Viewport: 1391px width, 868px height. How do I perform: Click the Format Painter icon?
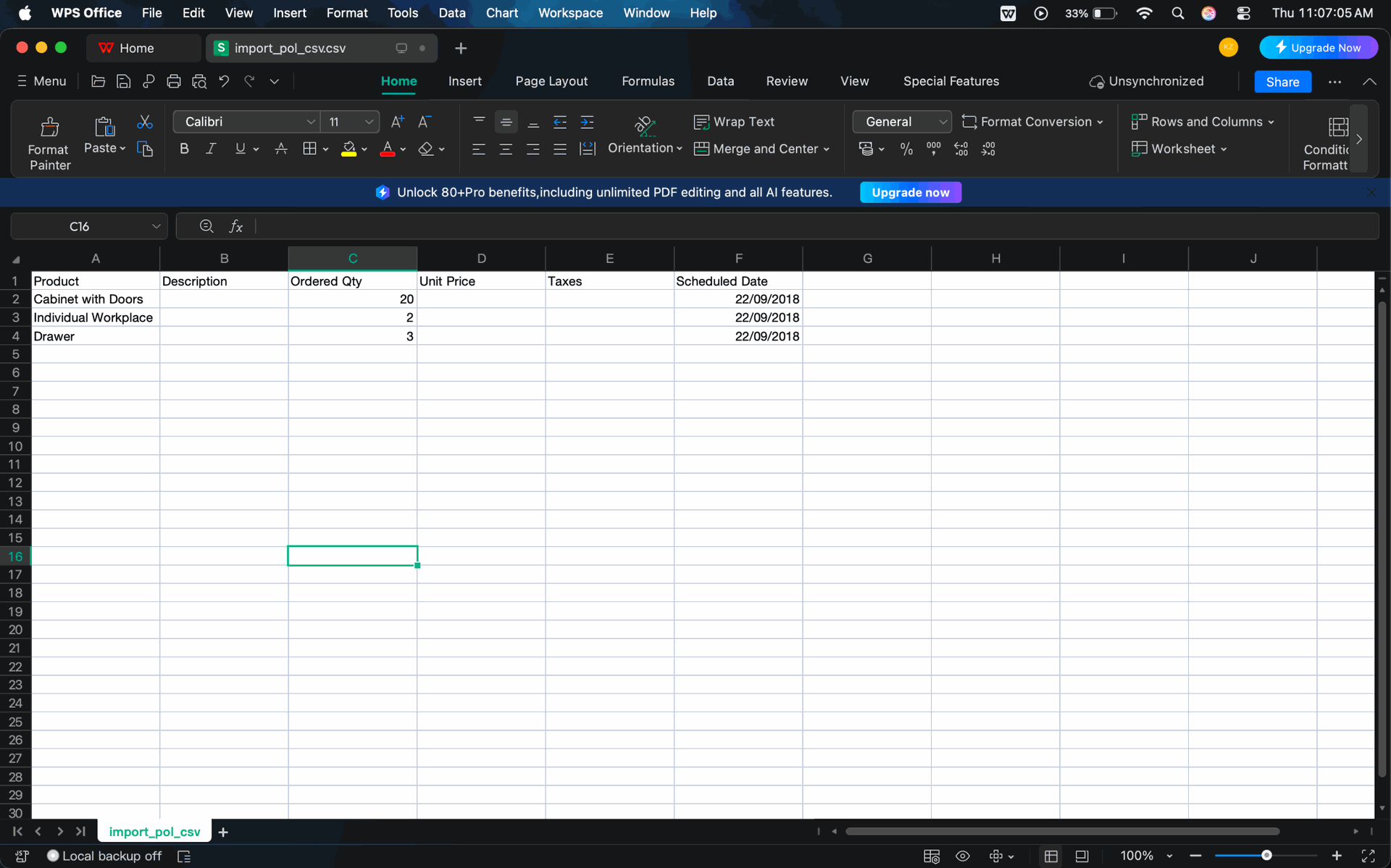click(49, 128)
